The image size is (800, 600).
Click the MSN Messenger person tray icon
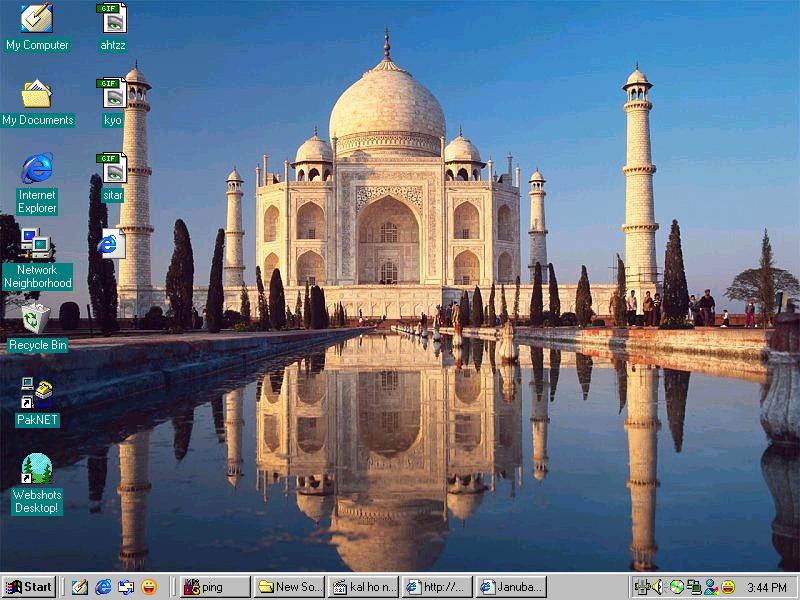click(711, 587)
